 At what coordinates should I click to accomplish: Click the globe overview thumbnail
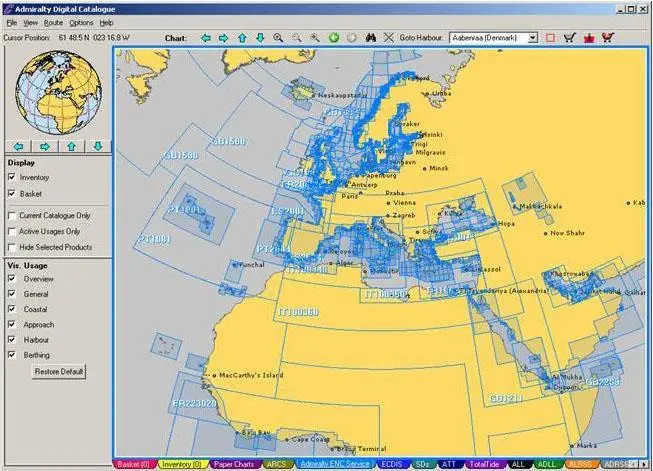(58, 92)
